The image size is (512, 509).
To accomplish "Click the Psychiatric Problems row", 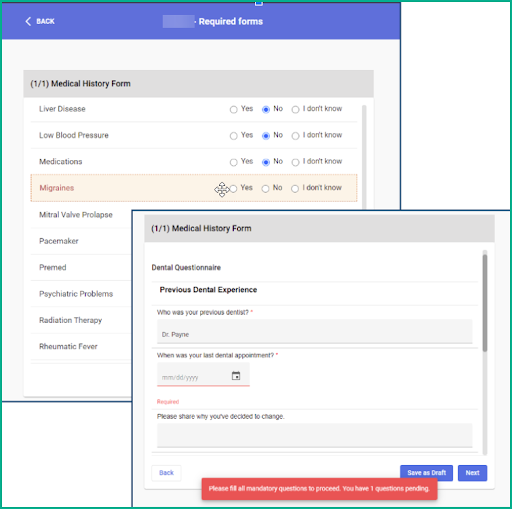I will pos(81,294).
